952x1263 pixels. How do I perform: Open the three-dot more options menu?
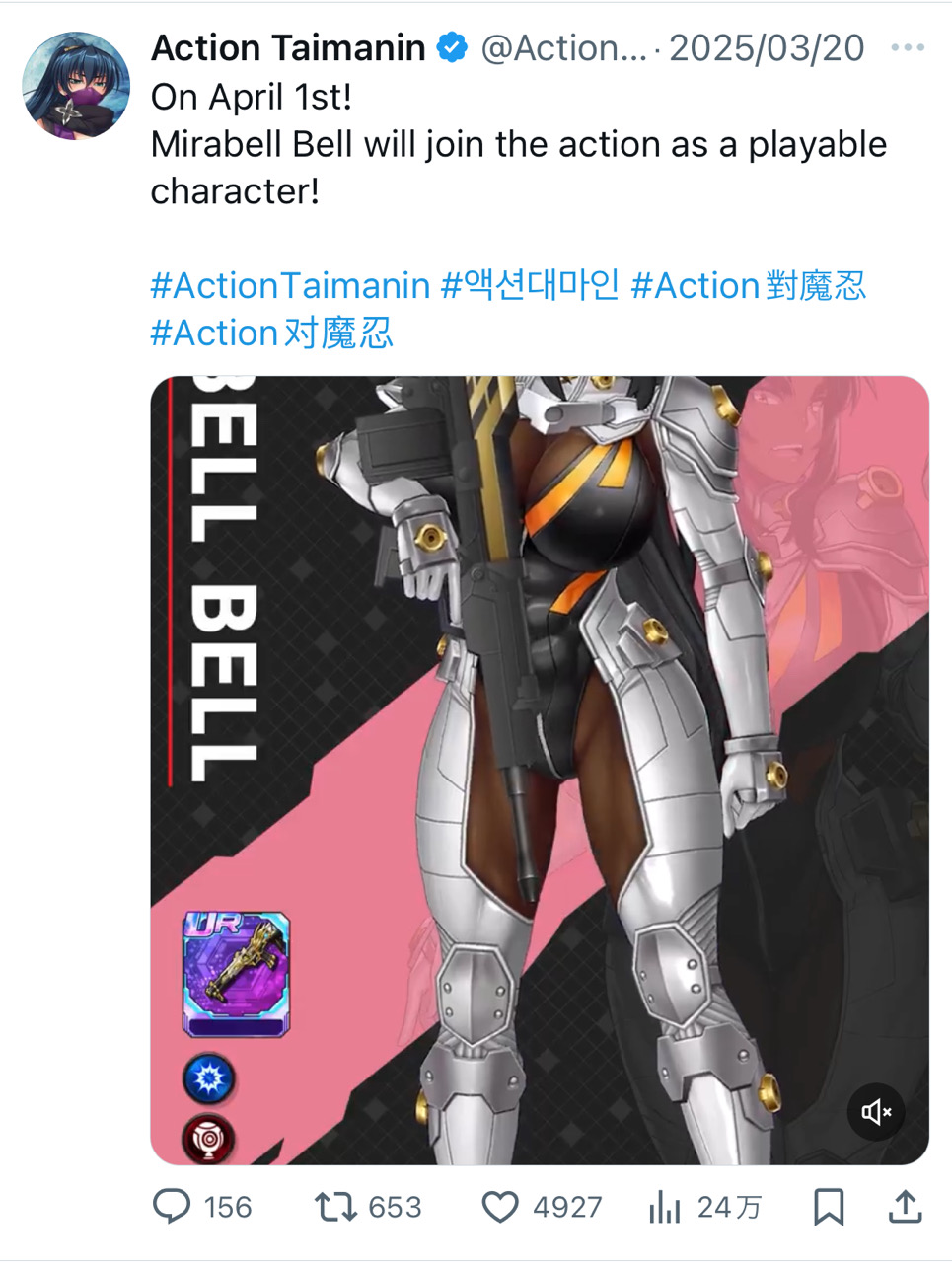click(x=908, y=47)
